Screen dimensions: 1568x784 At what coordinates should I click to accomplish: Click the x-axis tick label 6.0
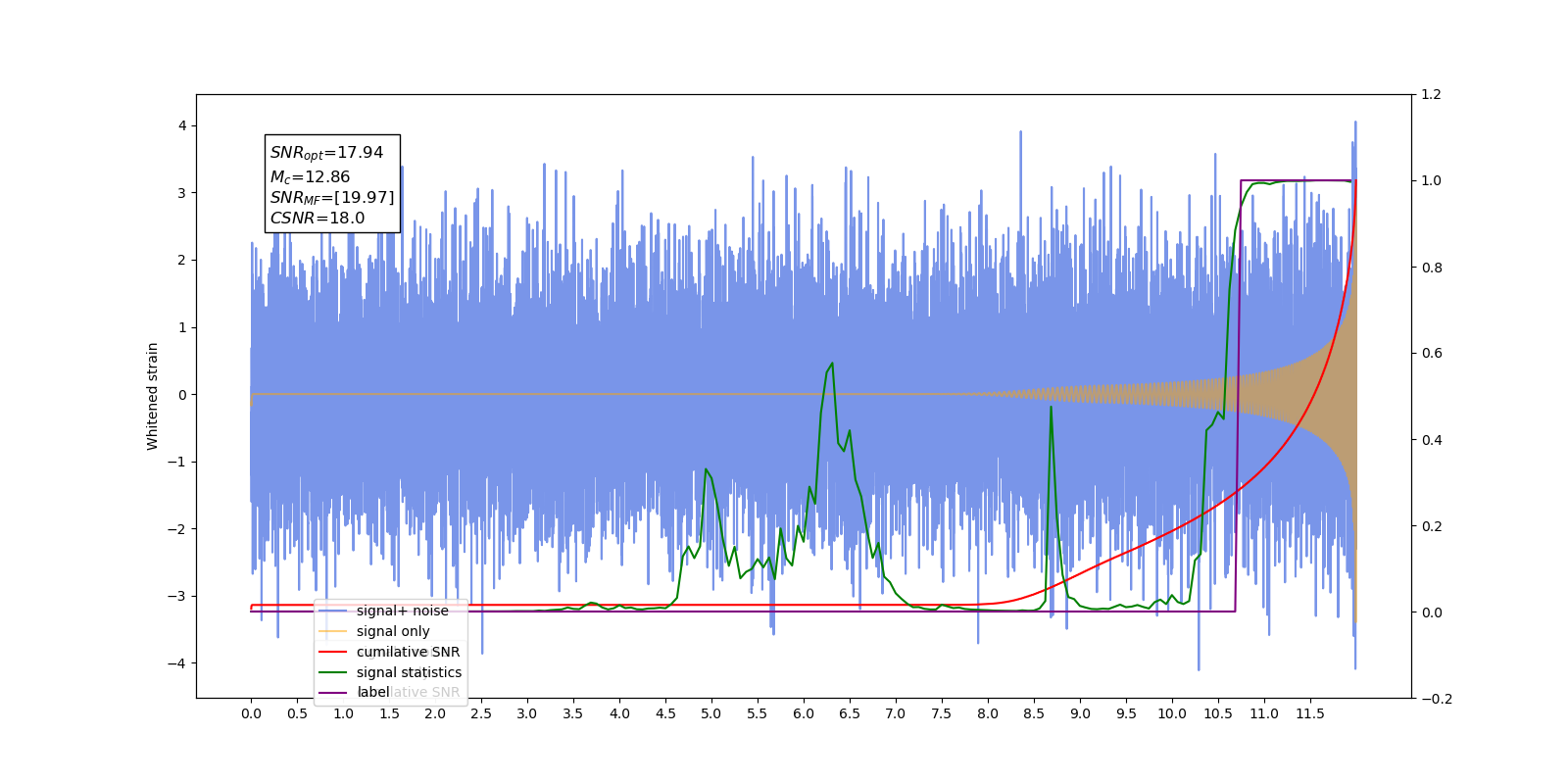pos(804,713)
